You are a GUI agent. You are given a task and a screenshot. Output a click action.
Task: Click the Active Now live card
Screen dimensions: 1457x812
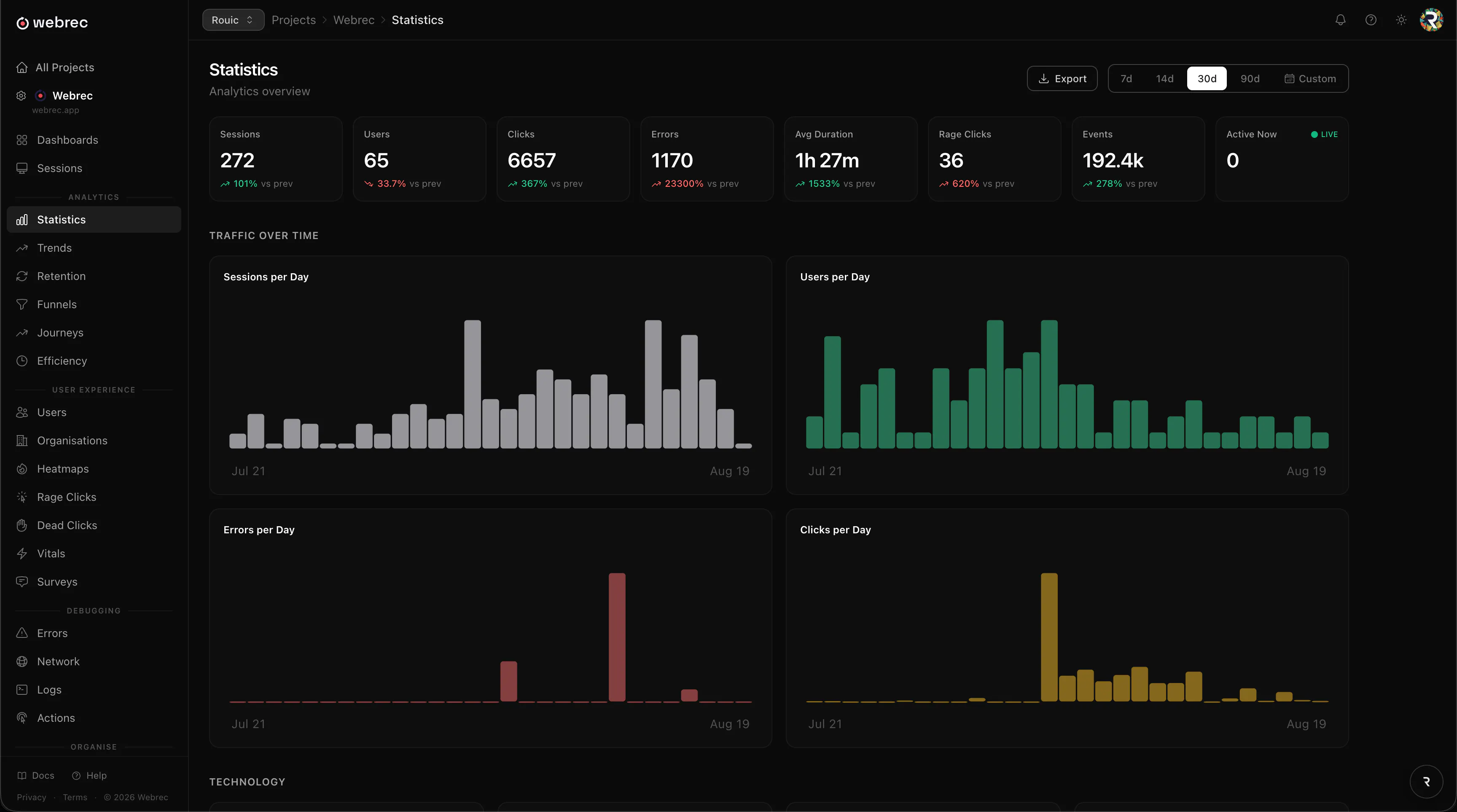(x=1282, y=159)
